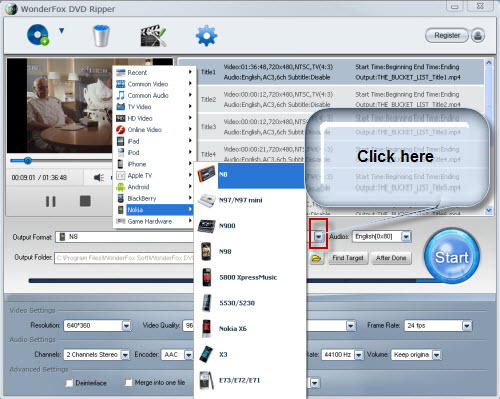Open the HD Video category
500x399 pixels.
tap(154, 118)
